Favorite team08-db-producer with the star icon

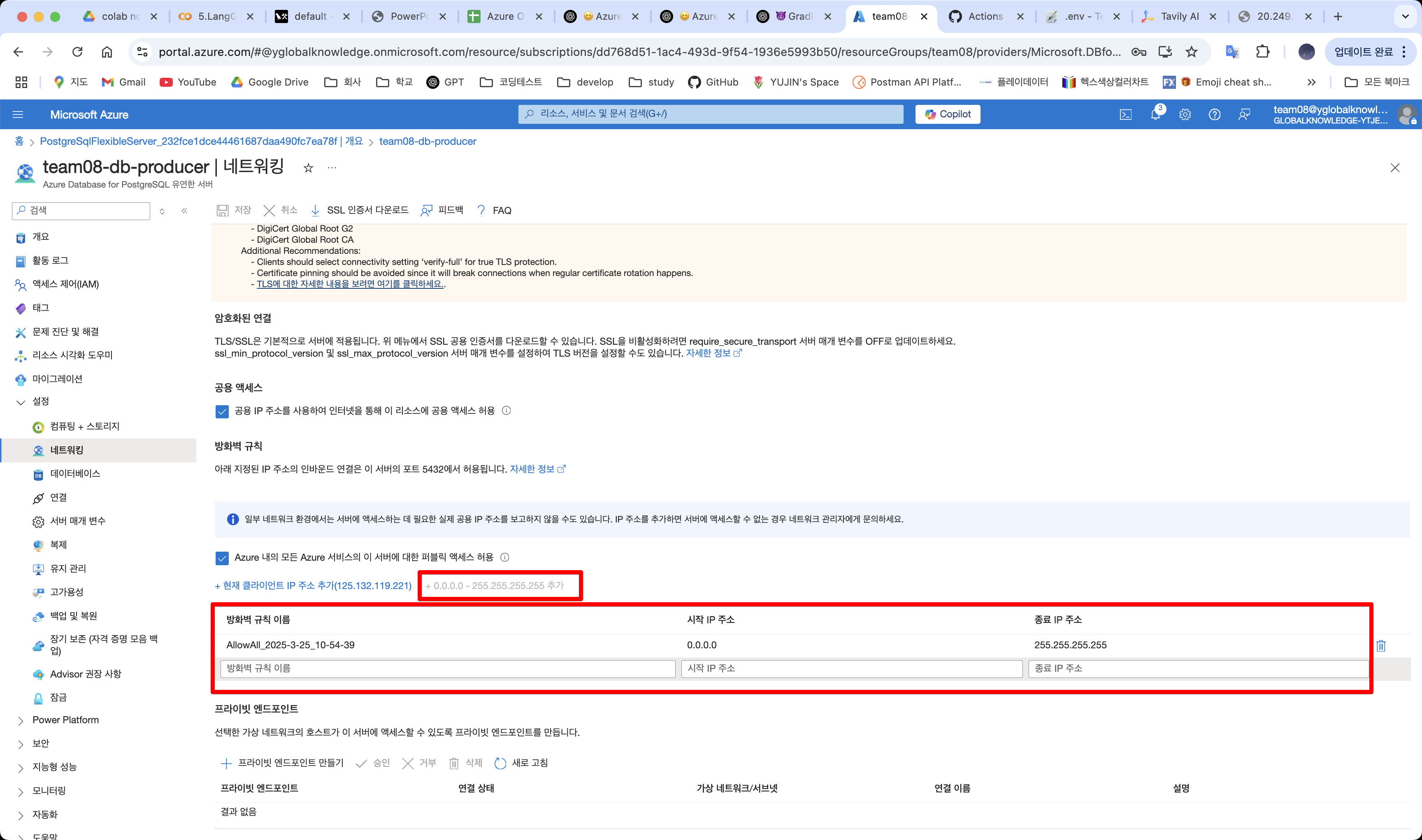click(x=309, y=167)
